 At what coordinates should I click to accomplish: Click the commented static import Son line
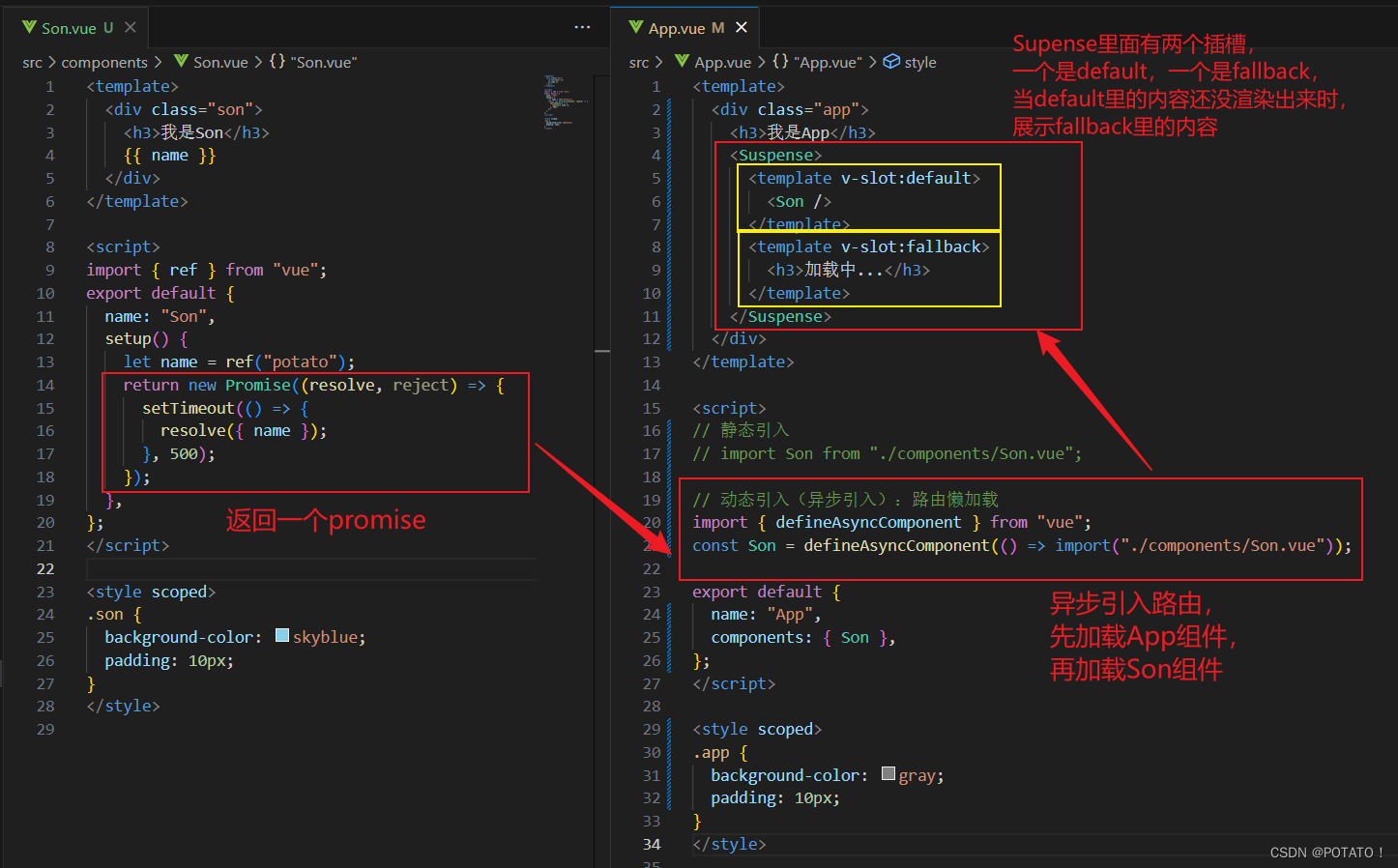pyautogui.click(x=887, y=453)
